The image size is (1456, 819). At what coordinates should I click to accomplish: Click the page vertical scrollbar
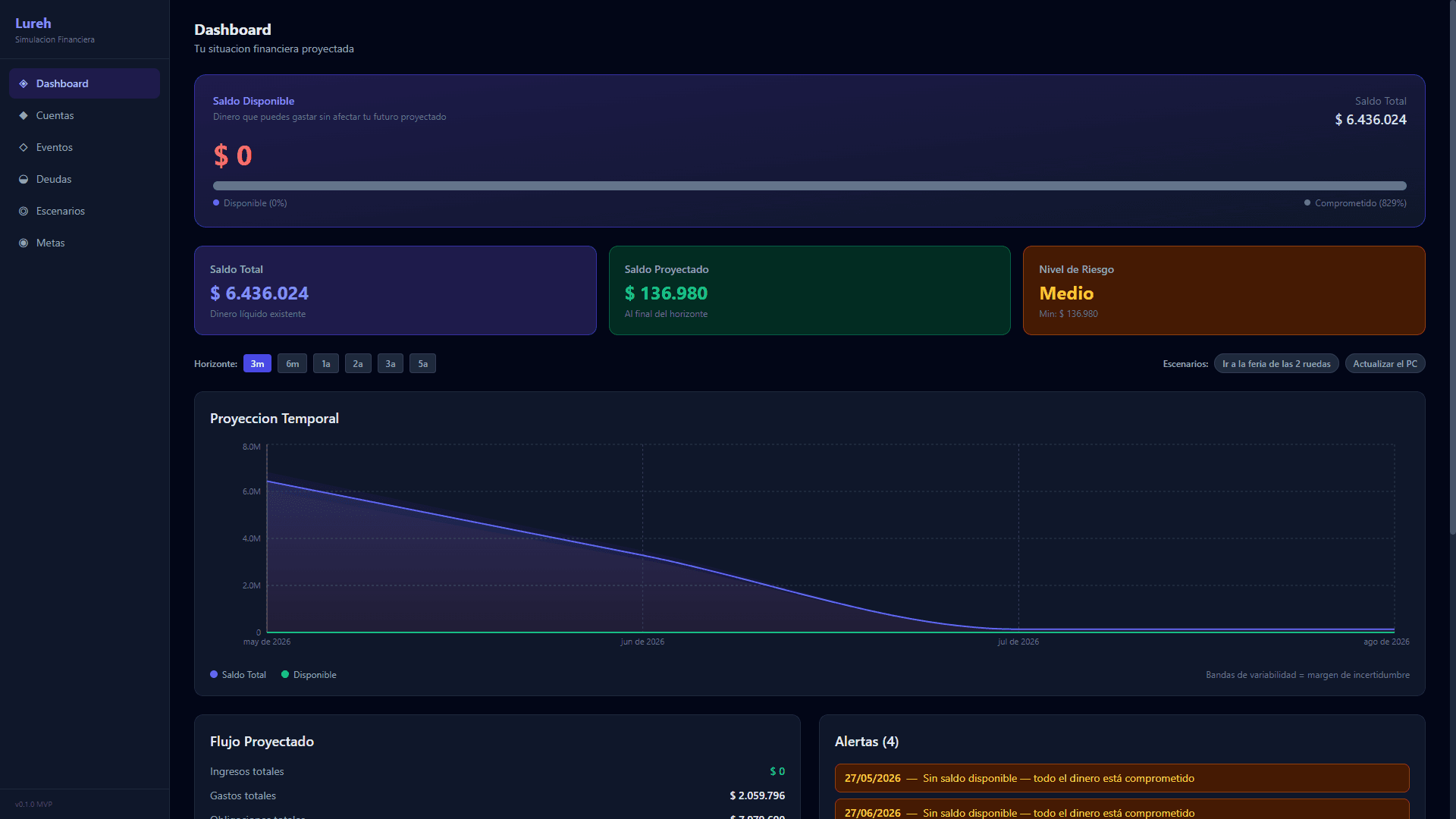[x=1452, y=267]
